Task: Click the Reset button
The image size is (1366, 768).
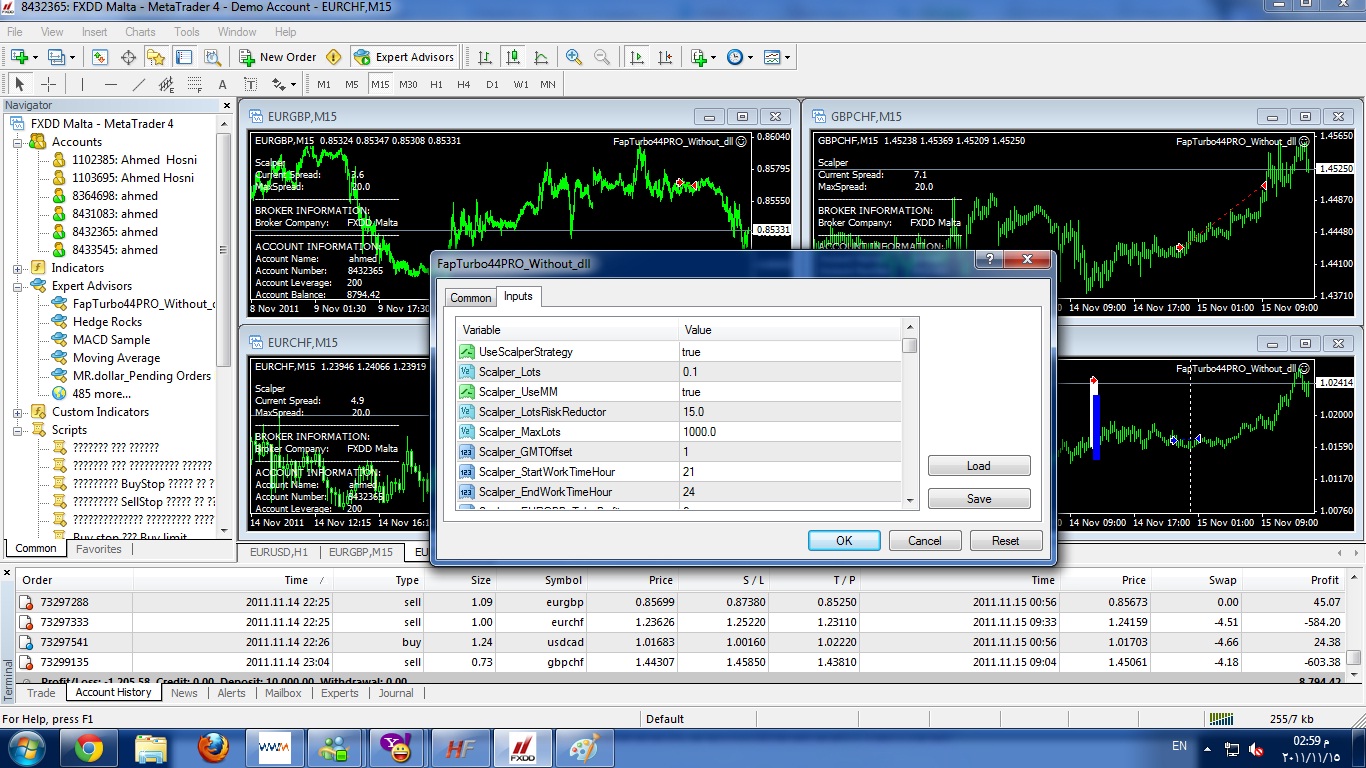Action: click(1006, 541)
